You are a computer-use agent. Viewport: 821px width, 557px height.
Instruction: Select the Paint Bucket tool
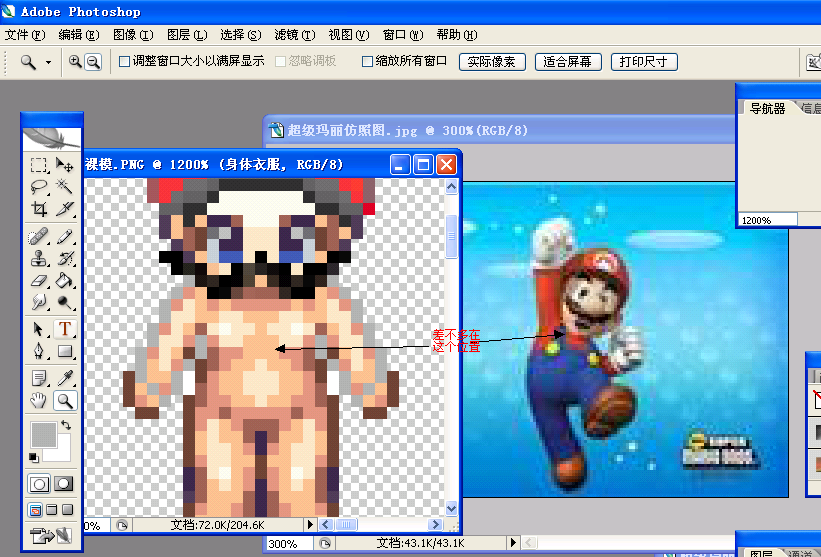coord(65,281)
